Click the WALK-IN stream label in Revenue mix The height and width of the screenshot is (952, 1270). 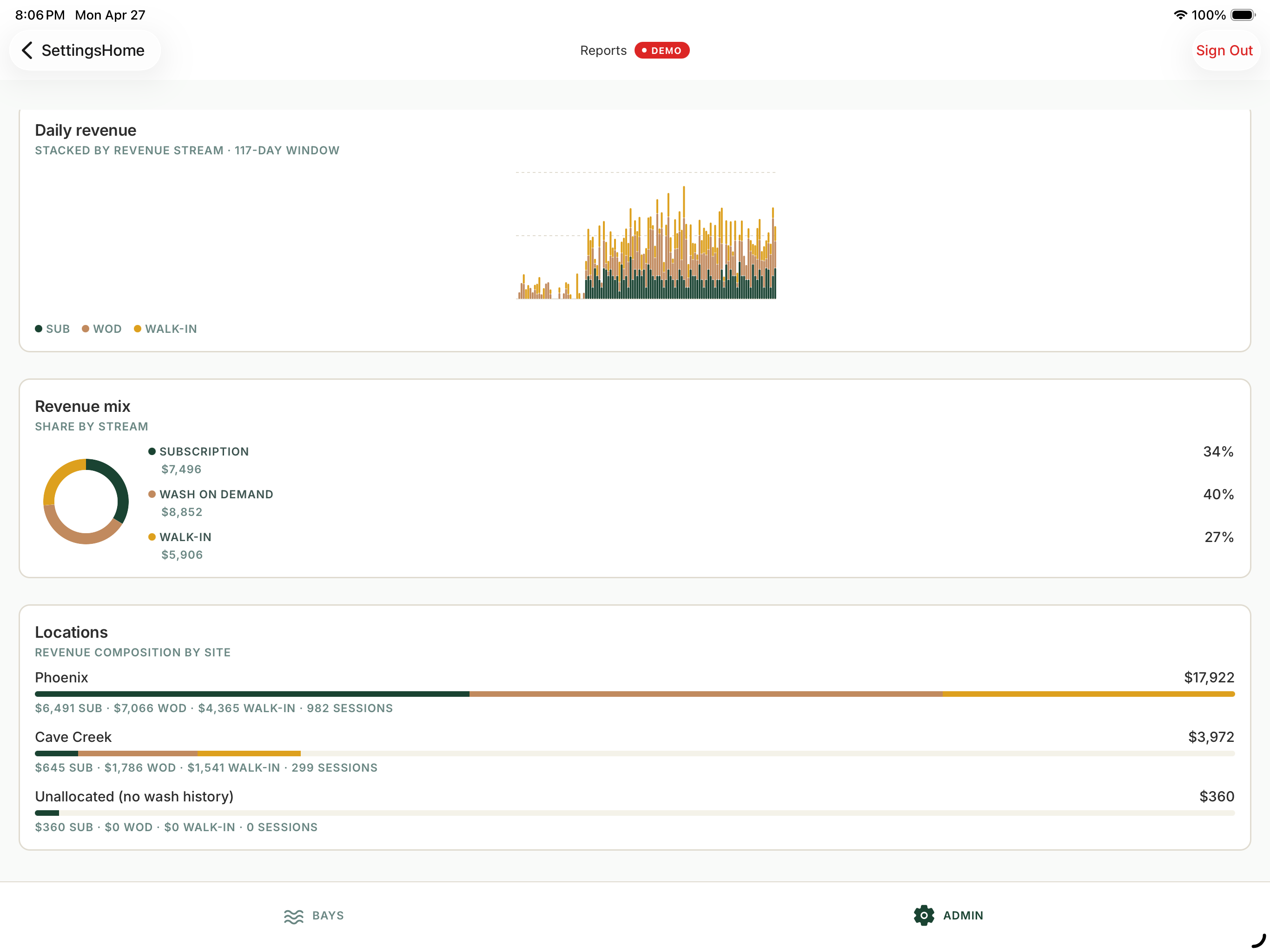tap(185, 537)
